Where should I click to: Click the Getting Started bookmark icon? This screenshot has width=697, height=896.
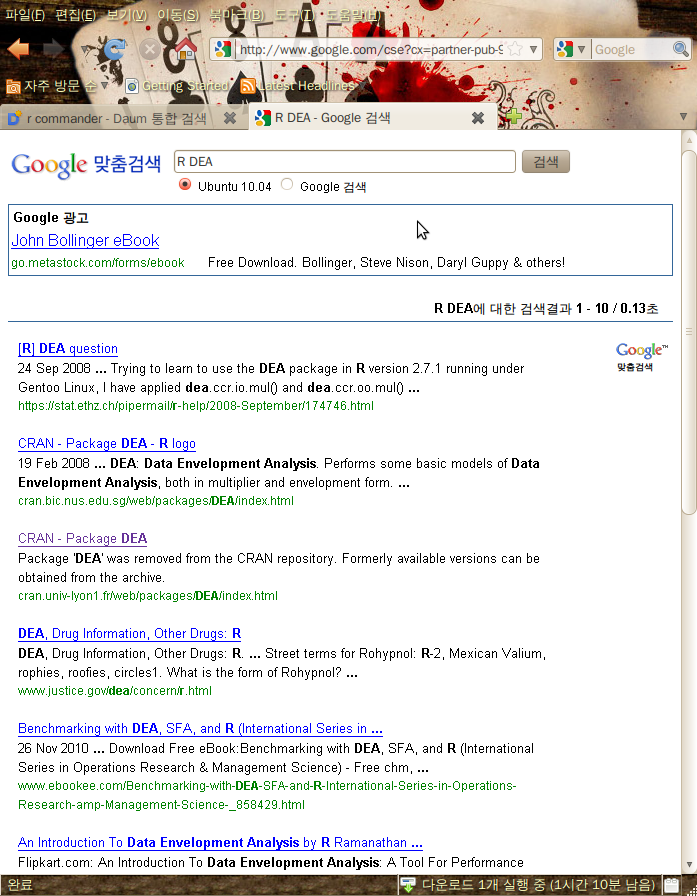tap(132, 86)
